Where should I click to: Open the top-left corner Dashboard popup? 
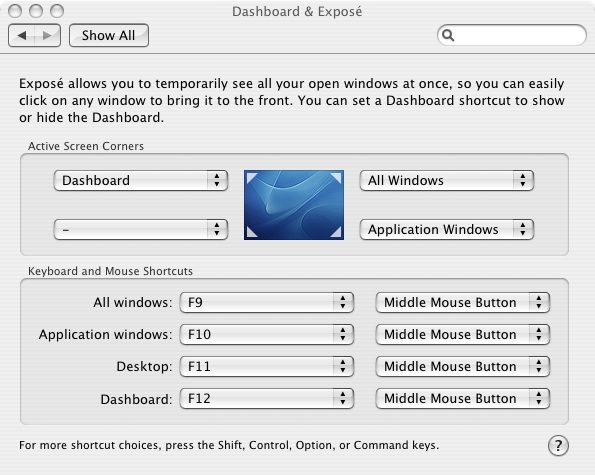(141, 181)
